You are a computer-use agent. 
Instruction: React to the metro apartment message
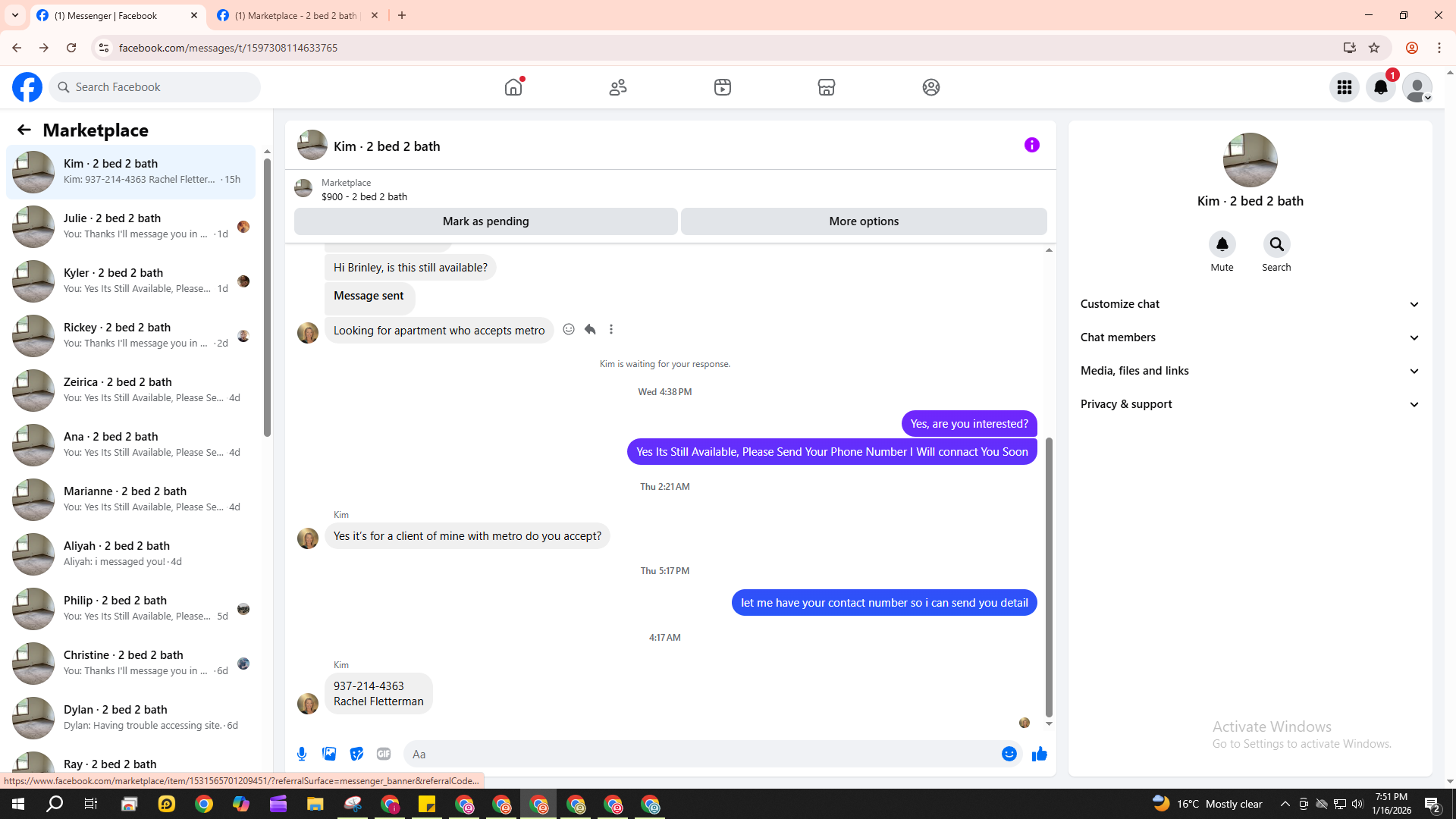pos(569,329)
